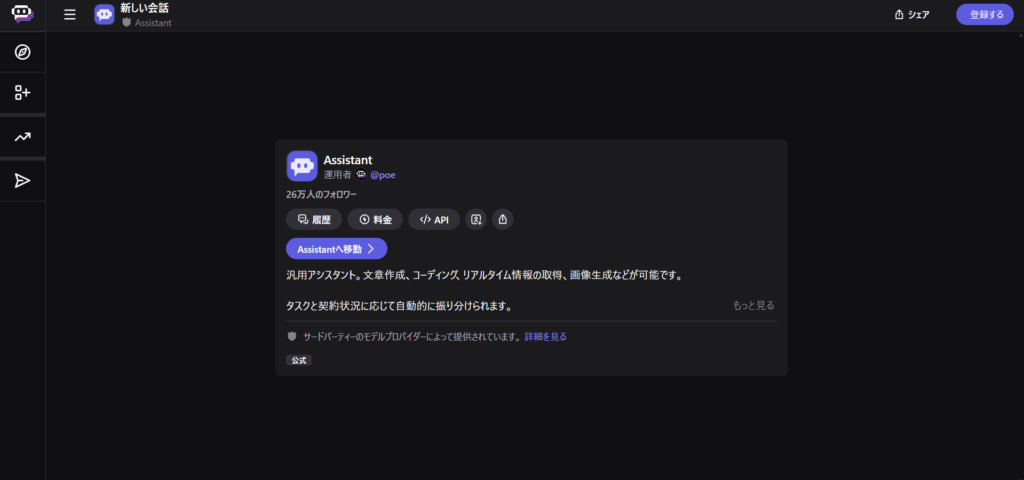Click the create bot plus icon
This screenshot has height=480, width=1024.
pos(22,93)
